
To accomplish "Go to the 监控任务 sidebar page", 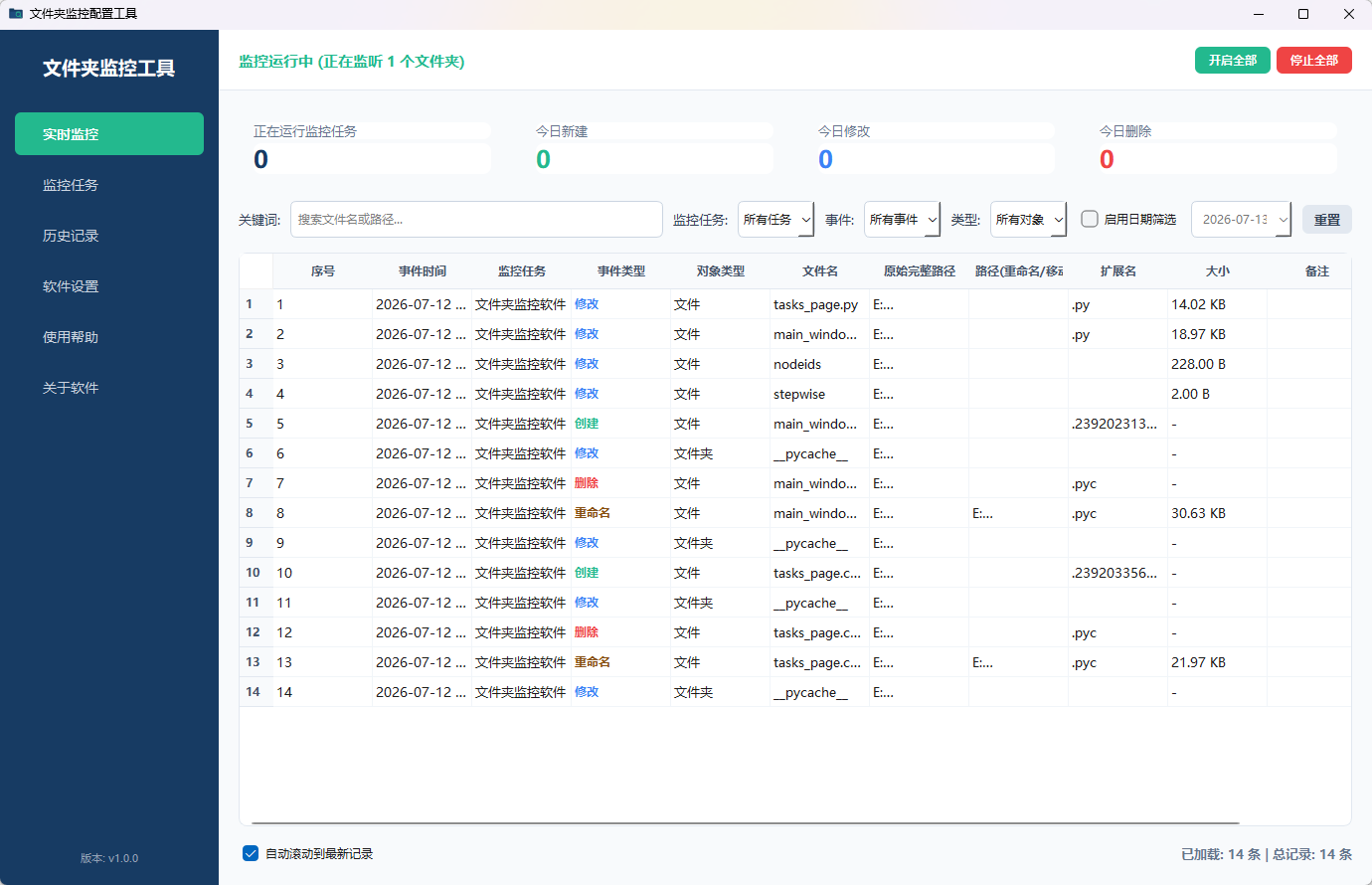I will point(109,185).
